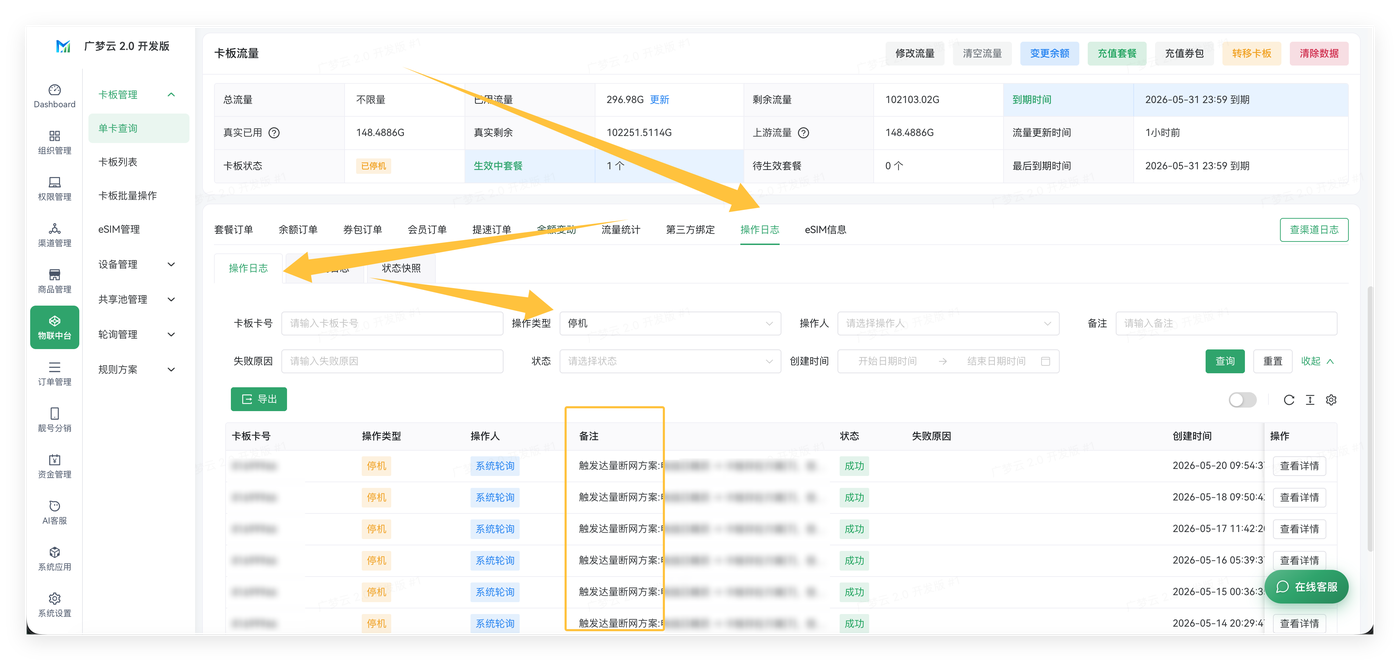
Task: Click the 查渠道日志 button
Action: point(1314,230)
